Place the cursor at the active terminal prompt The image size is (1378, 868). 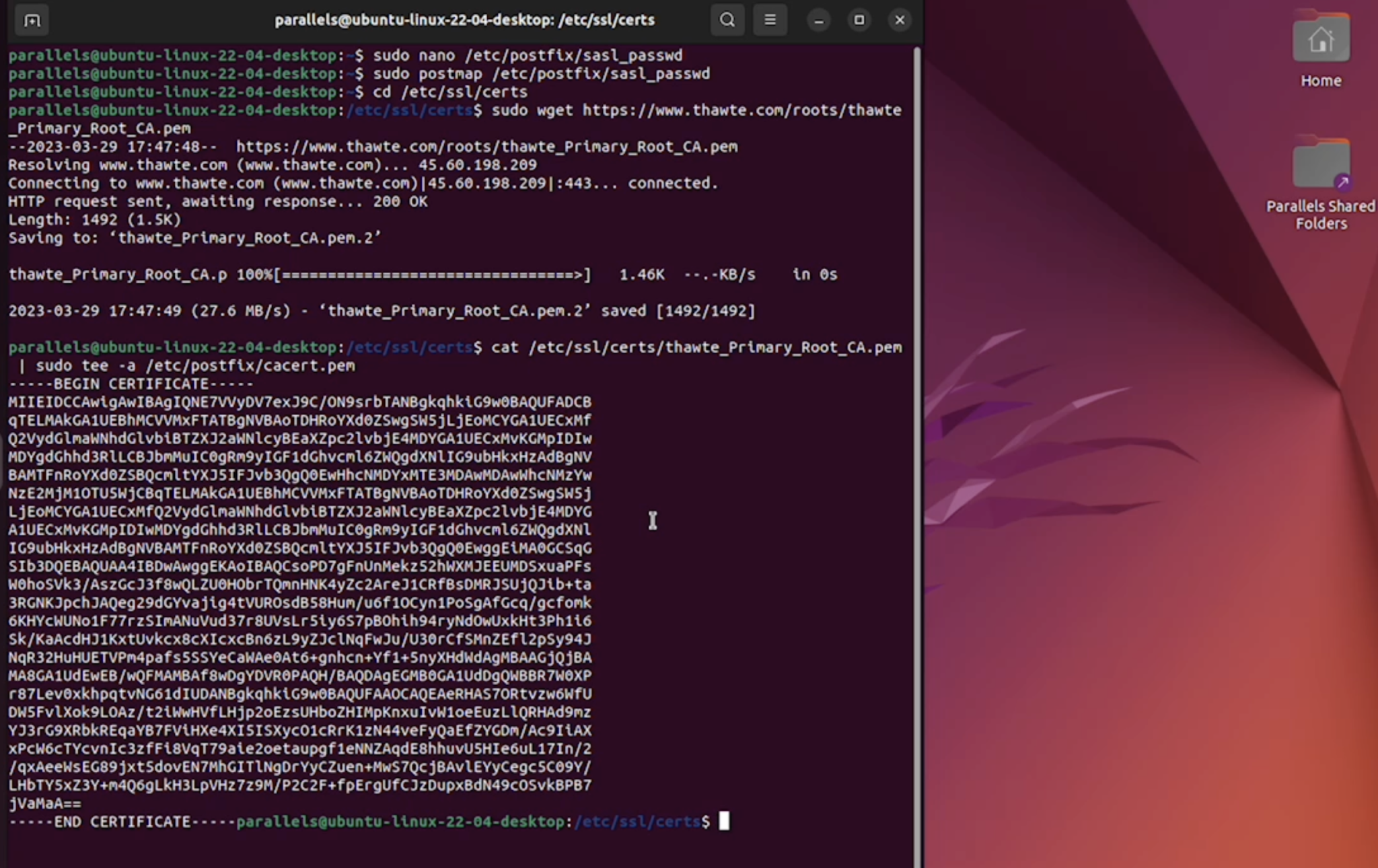tap(725, 821)
